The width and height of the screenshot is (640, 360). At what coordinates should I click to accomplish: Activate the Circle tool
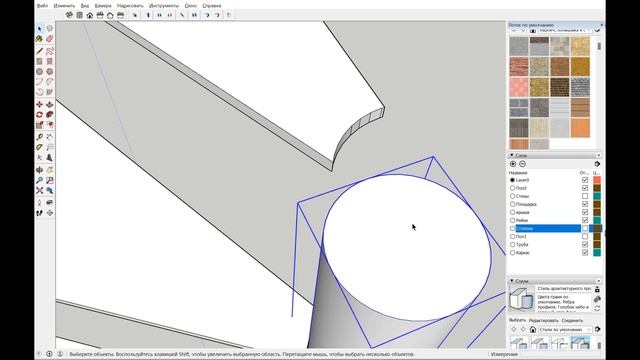(x=40, y=71)
